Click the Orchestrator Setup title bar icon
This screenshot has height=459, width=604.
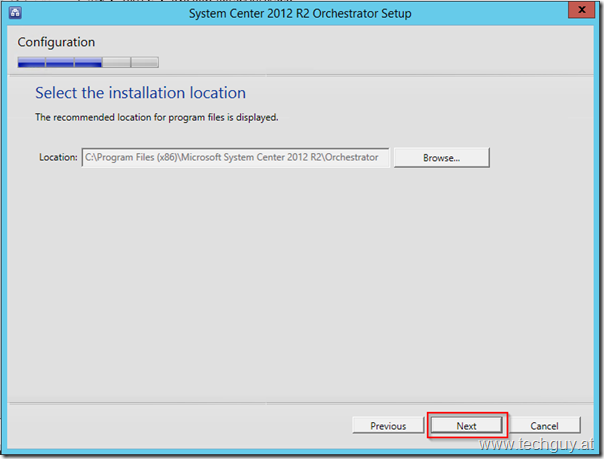tap(15, 12)
